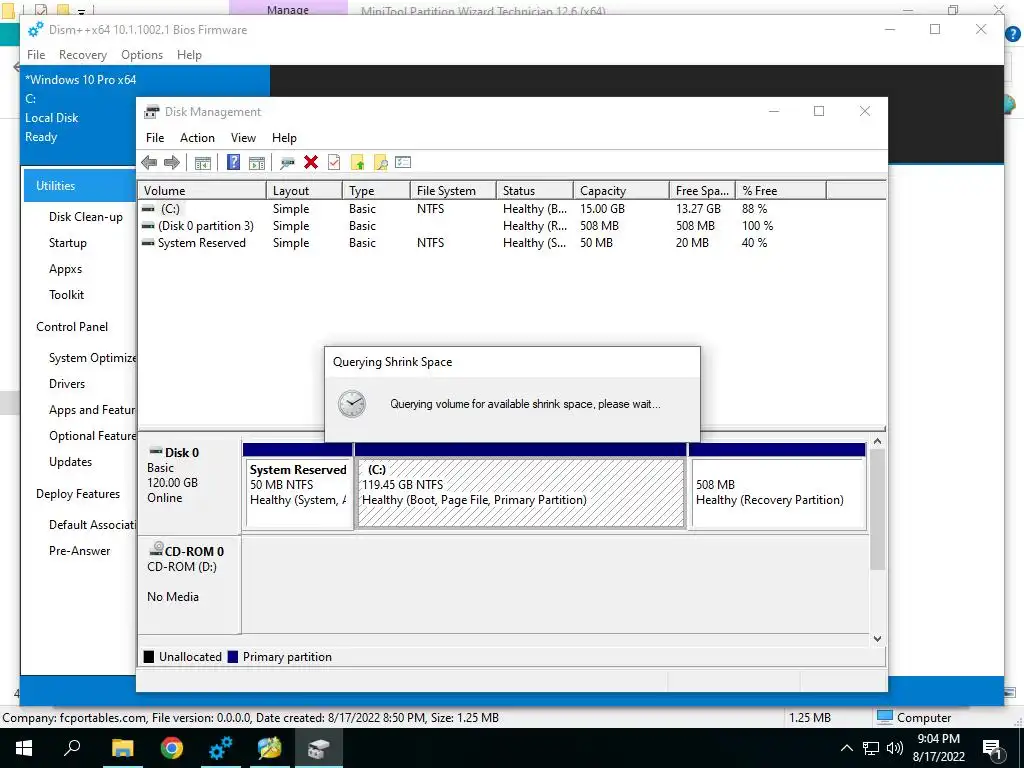
Task: Click the volume speaker tray icon
Action: coord(895,748)
